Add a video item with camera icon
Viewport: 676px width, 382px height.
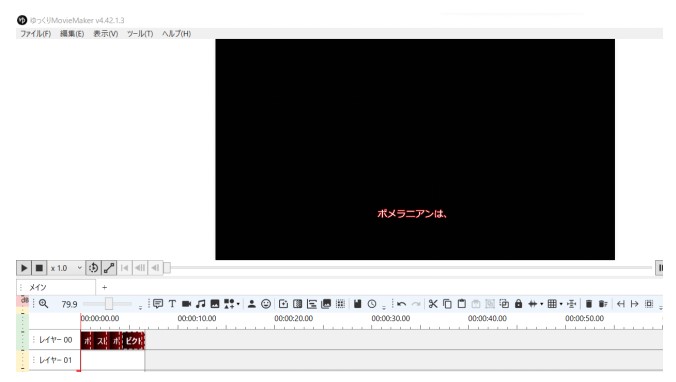186,304
